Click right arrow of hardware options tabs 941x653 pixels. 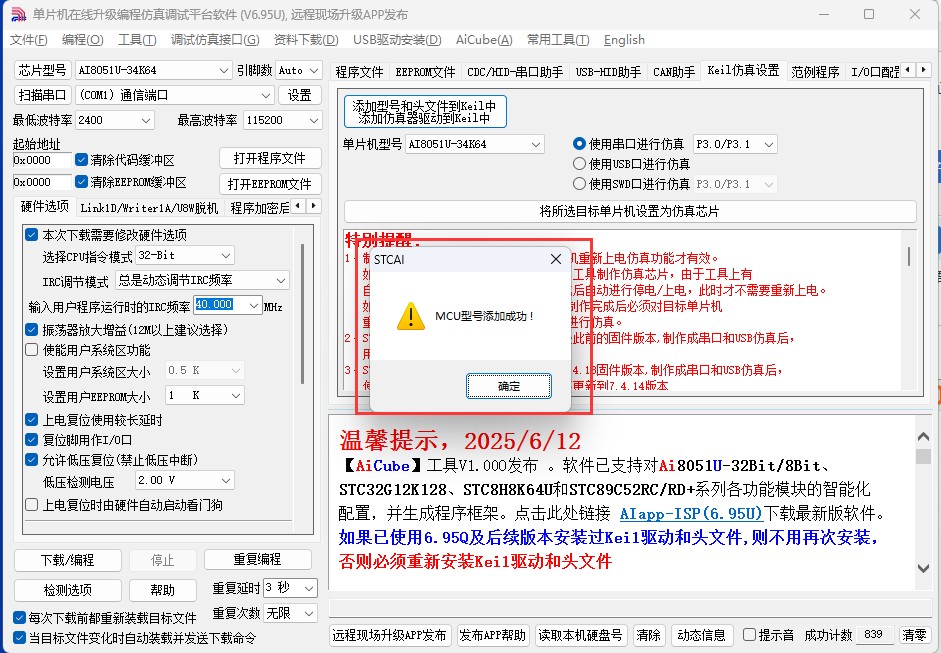click(314, 205)
